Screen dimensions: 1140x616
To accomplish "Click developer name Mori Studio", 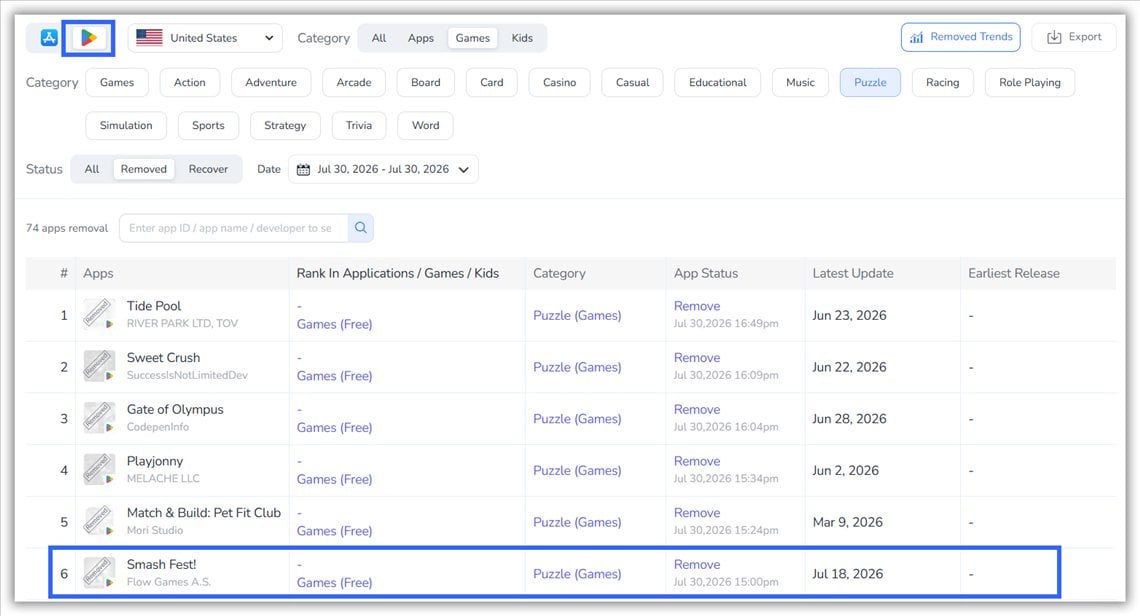I will coord(155,530).
